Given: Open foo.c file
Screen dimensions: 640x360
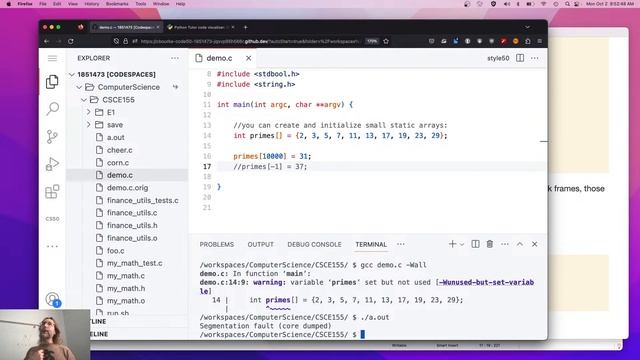Looking at the screenshot, I should click(116, 251).
